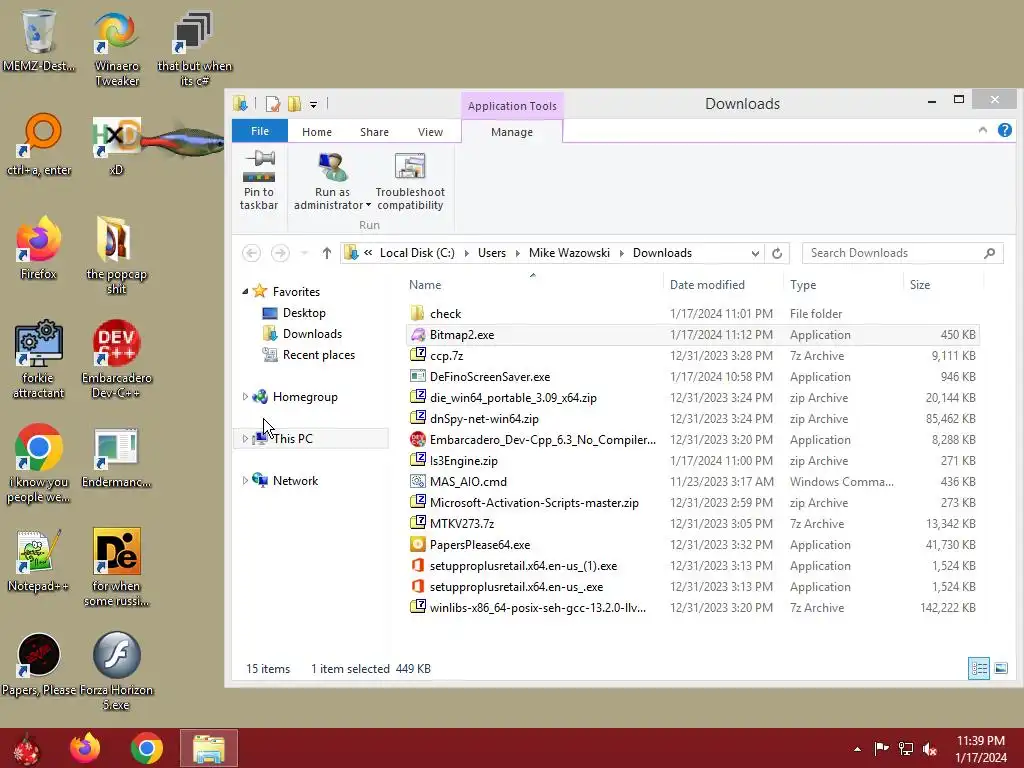Expand the Network tree node
This screenshot has height=768, width=1024.
pos(246,481)
